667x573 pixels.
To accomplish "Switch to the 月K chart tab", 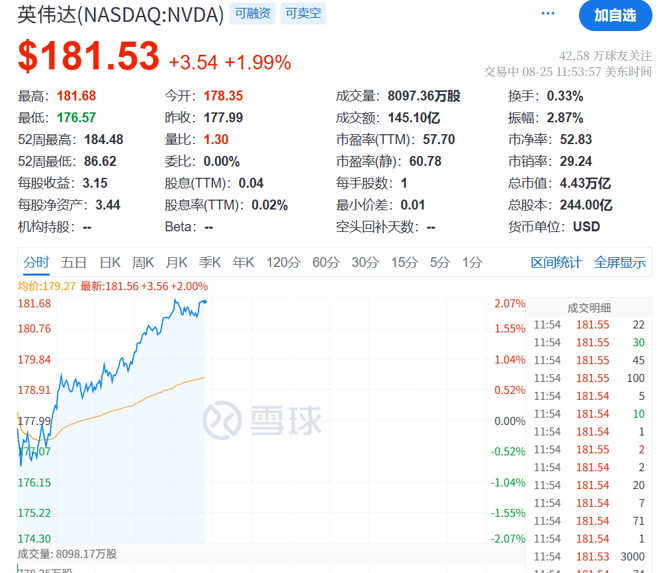I will click(x=177, y=262).
